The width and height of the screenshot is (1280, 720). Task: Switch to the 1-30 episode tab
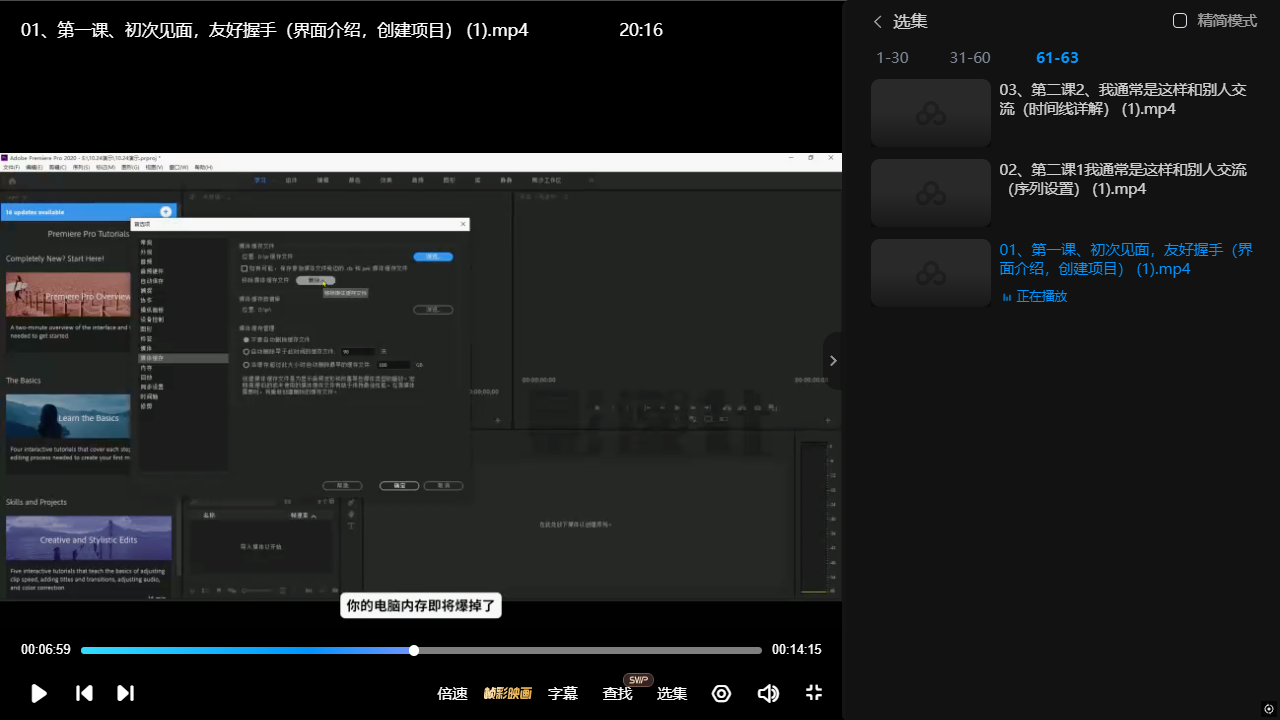click(892, 58)
